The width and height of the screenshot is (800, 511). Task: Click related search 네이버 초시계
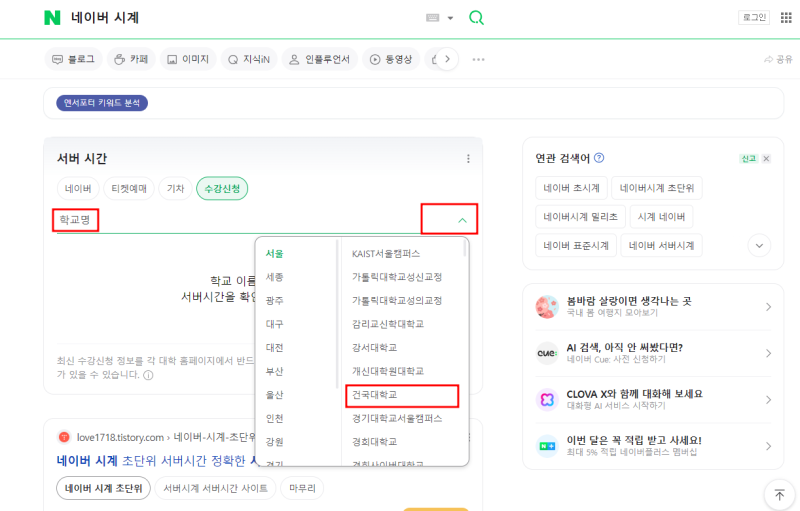[571, 188]
